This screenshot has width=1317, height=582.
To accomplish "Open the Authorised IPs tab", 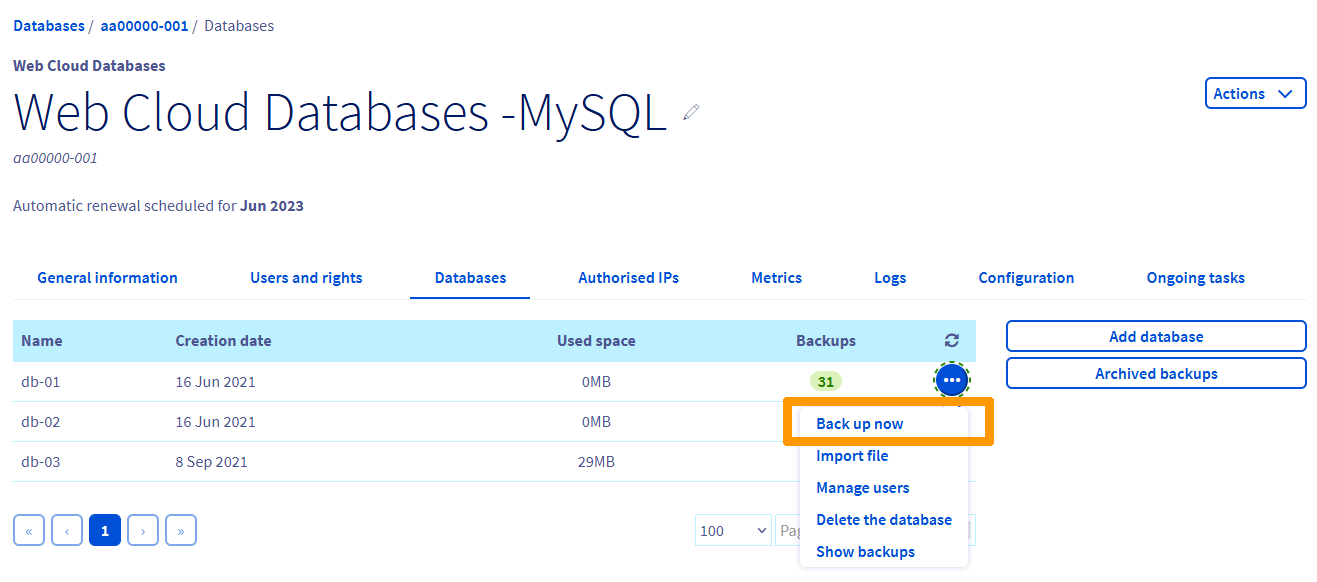I will 628,277.
